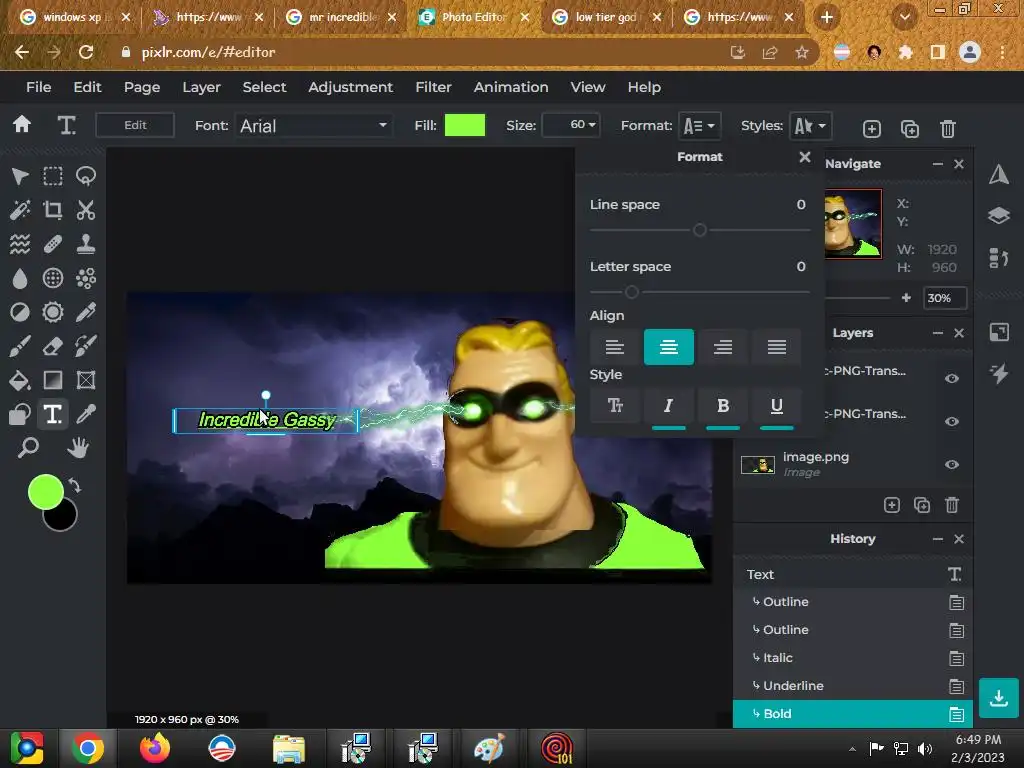The height and width of the screenshot is (768, 1024).
Task: Add new layer from top toolbar
Action: [872, 129]
